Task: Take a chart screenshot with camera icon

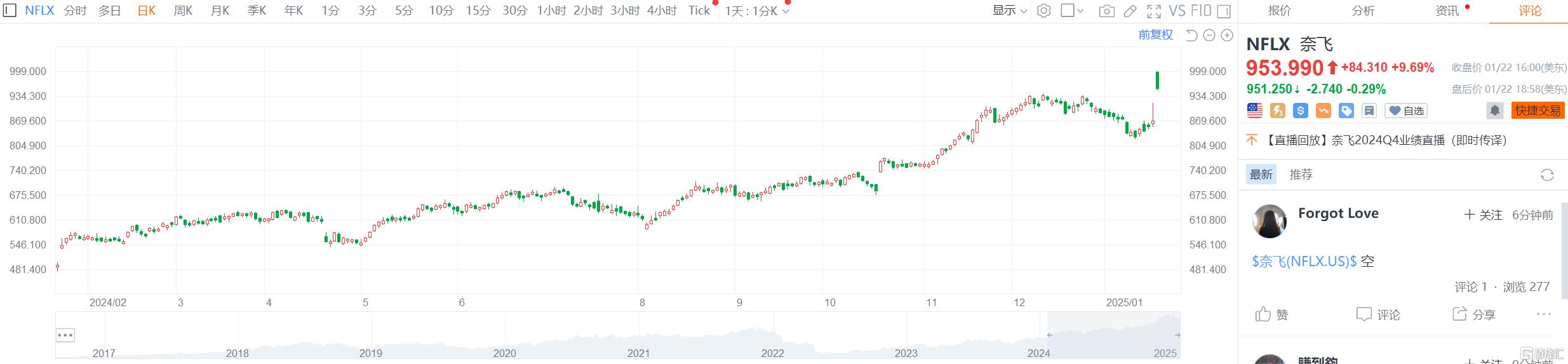Action: (1106, 11)
